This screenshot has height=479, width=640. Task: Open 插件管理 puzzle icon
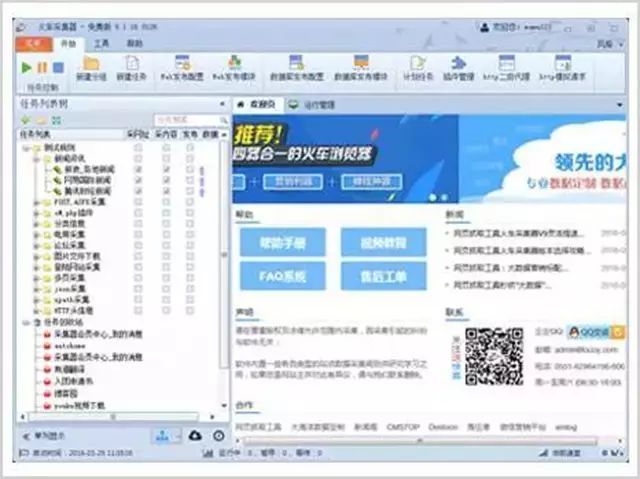(458, 63)
